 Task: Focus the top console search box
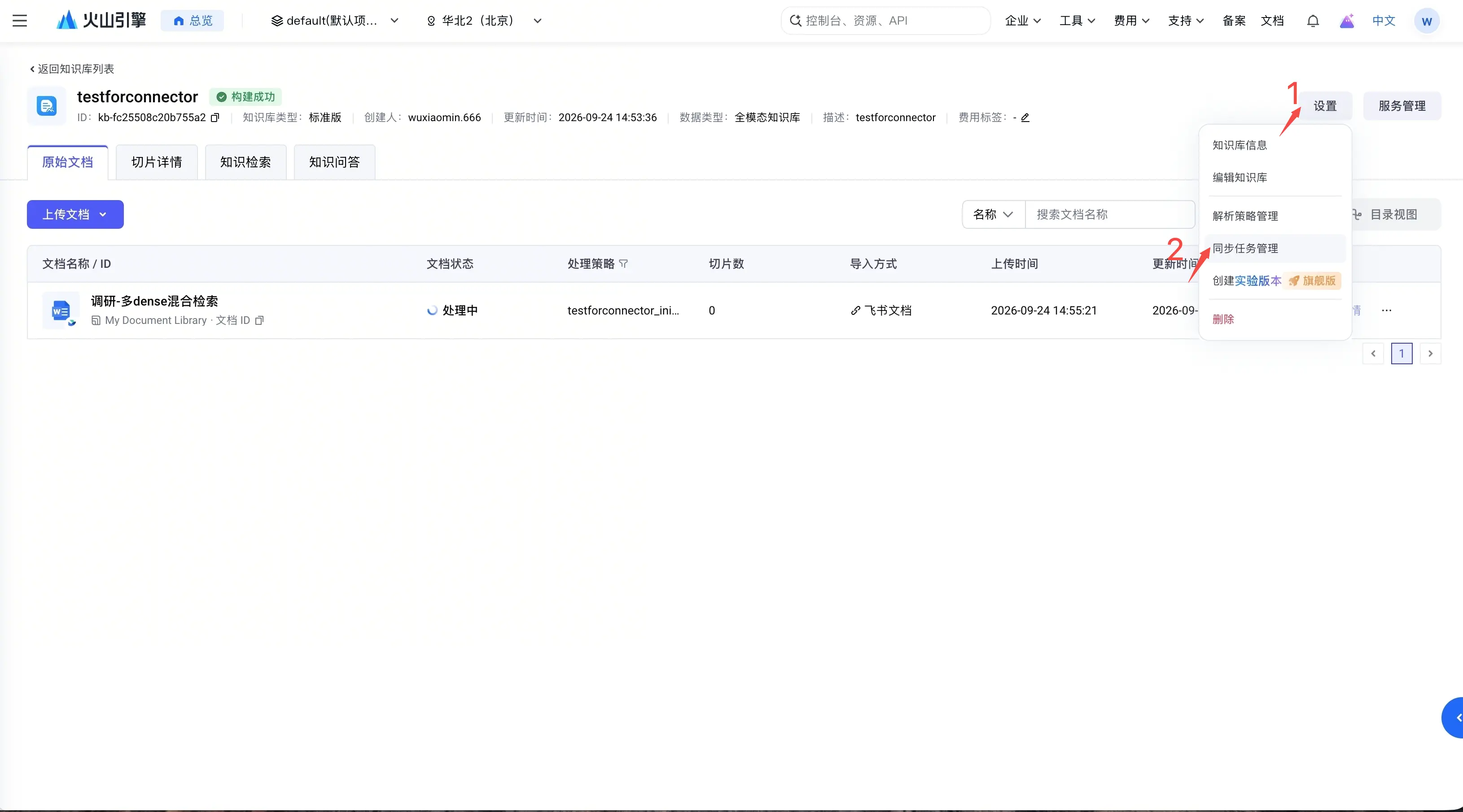pos(885,21)
